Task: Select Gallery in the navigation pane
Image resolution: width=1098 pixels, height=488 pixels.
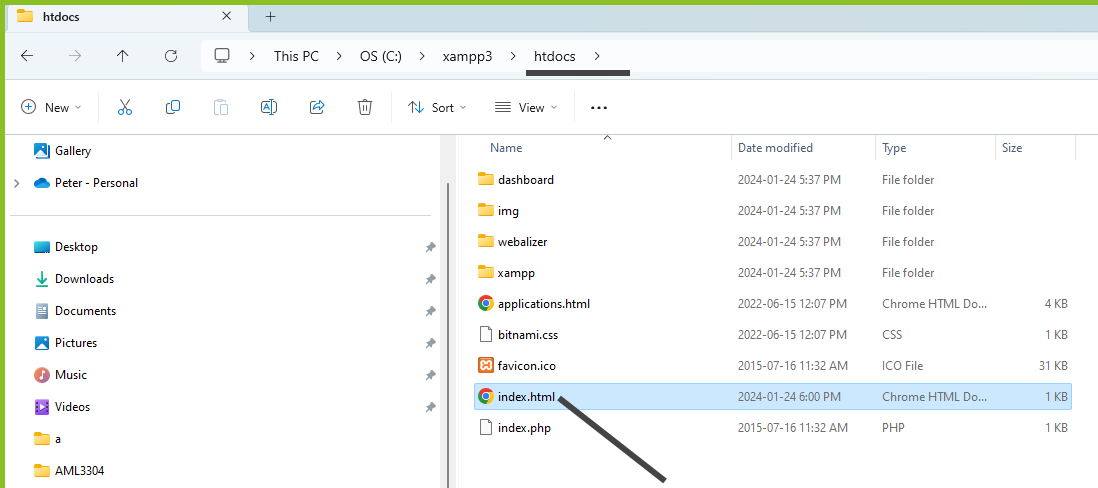Action: pyautogui.click(x=73, y=151)
